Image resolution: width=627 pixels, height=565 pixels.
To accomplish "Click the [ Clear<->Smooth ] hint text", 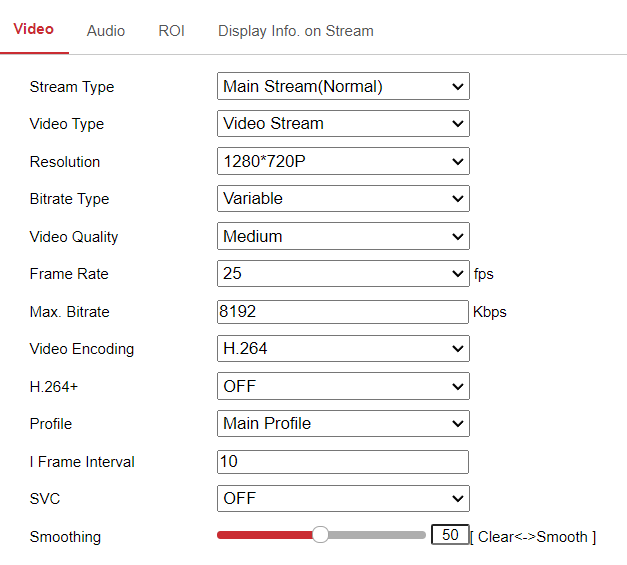I will coord(533,537).
